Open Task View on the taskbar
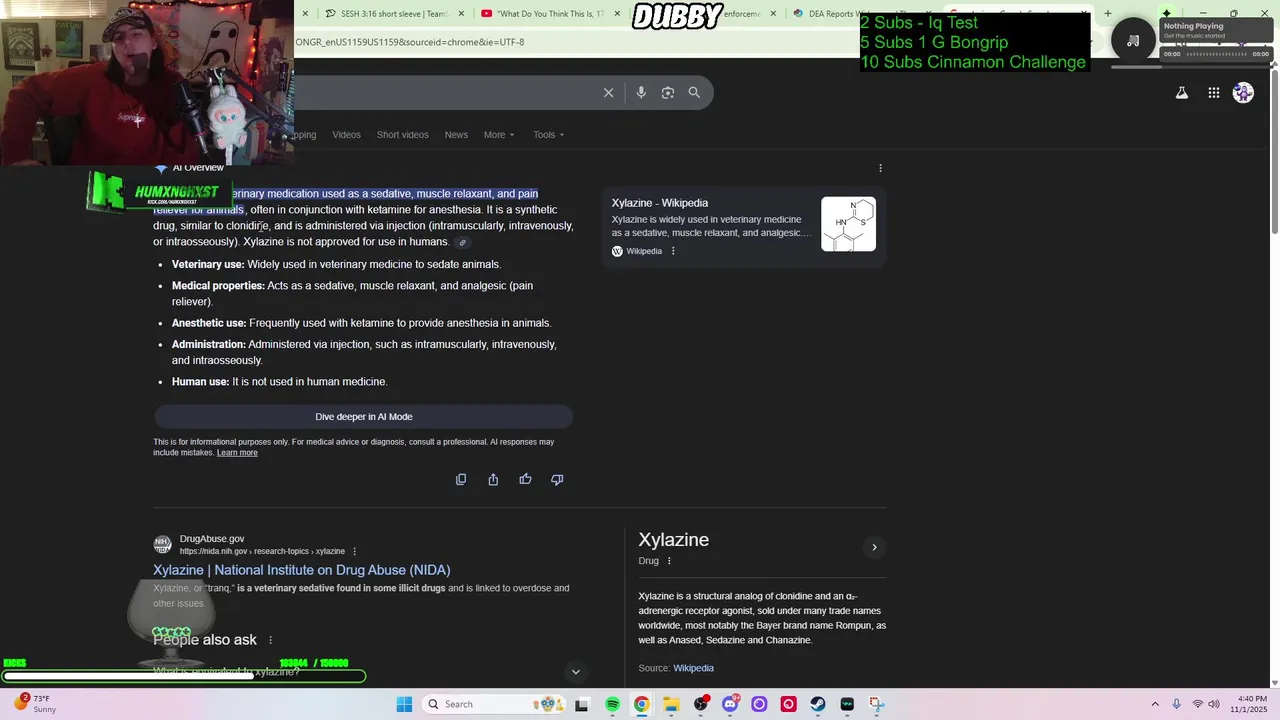The height and width of the screenshot is (720, 1280). coord(582,704)
